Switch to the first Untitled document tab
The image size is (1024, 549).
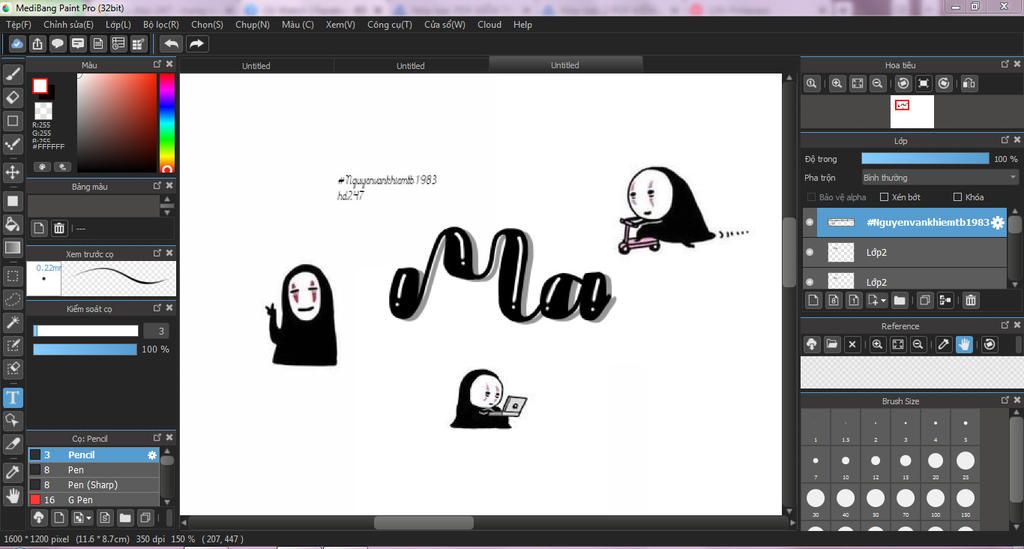(x=256, y=65)
